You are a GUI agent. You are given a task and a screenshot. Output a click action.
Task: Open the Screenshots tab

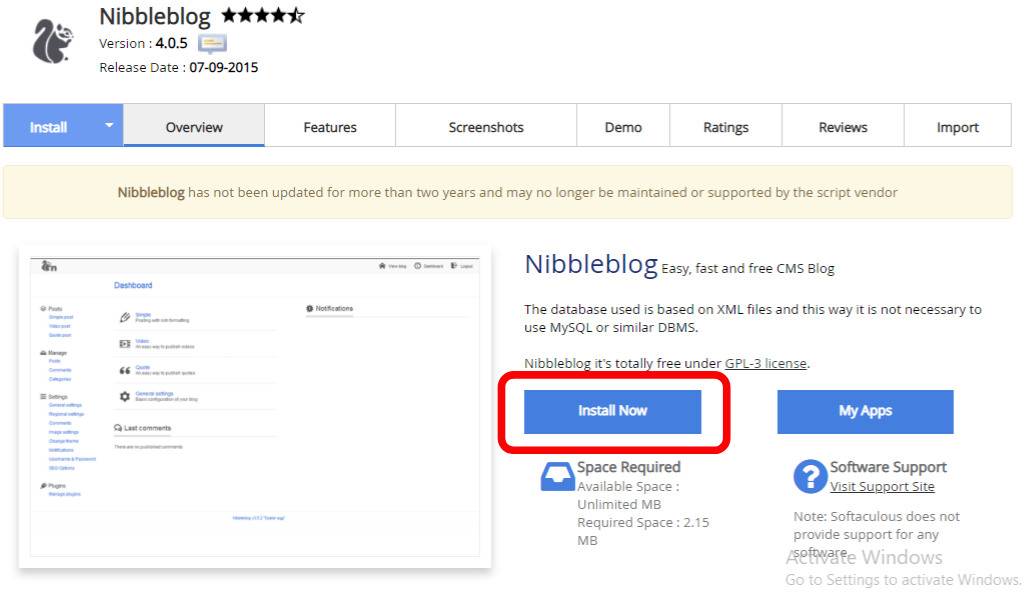[485, 126]
